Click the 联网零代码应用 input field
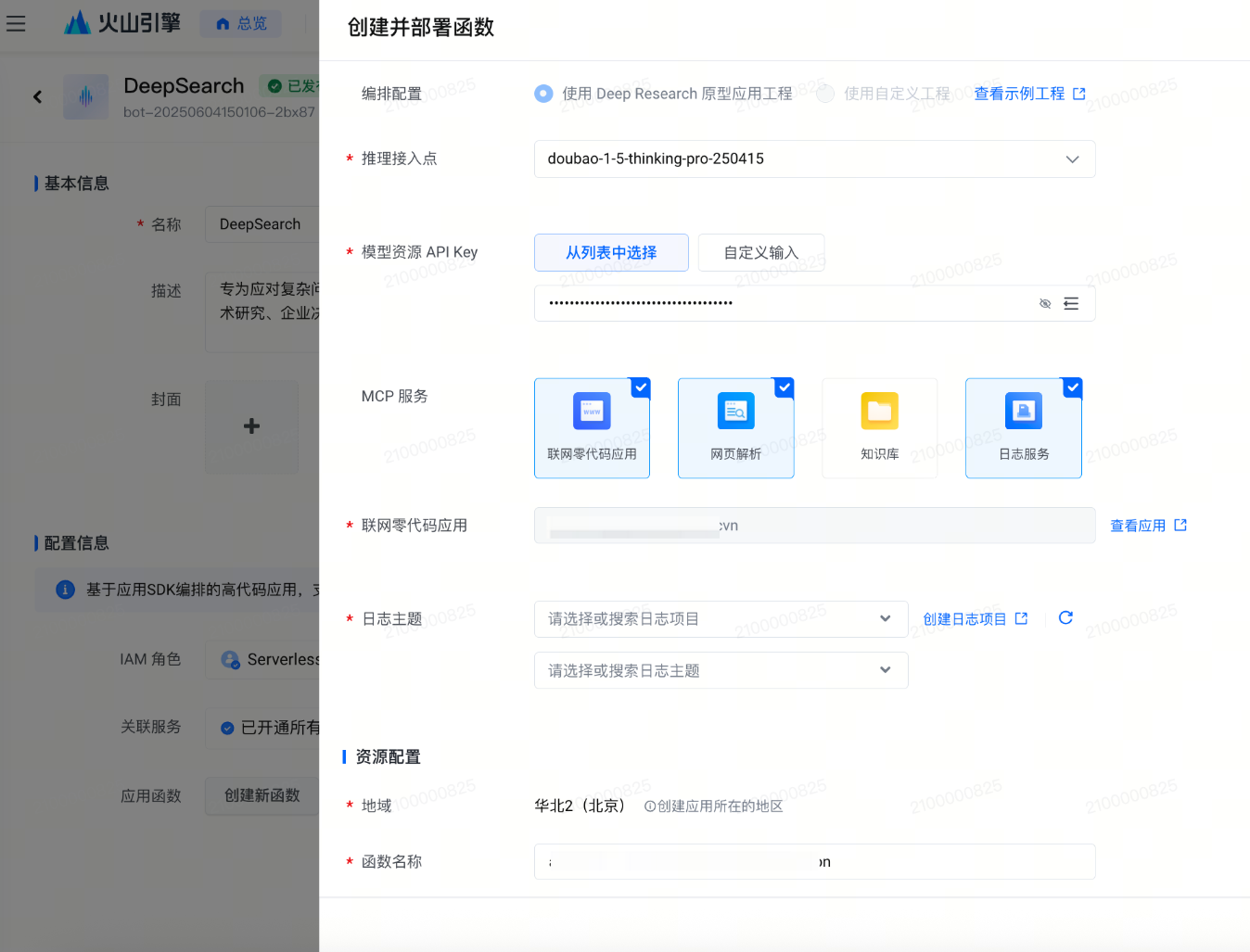Image resolution: width=1250 pixels, height=952 pixels. click(814, 526)
